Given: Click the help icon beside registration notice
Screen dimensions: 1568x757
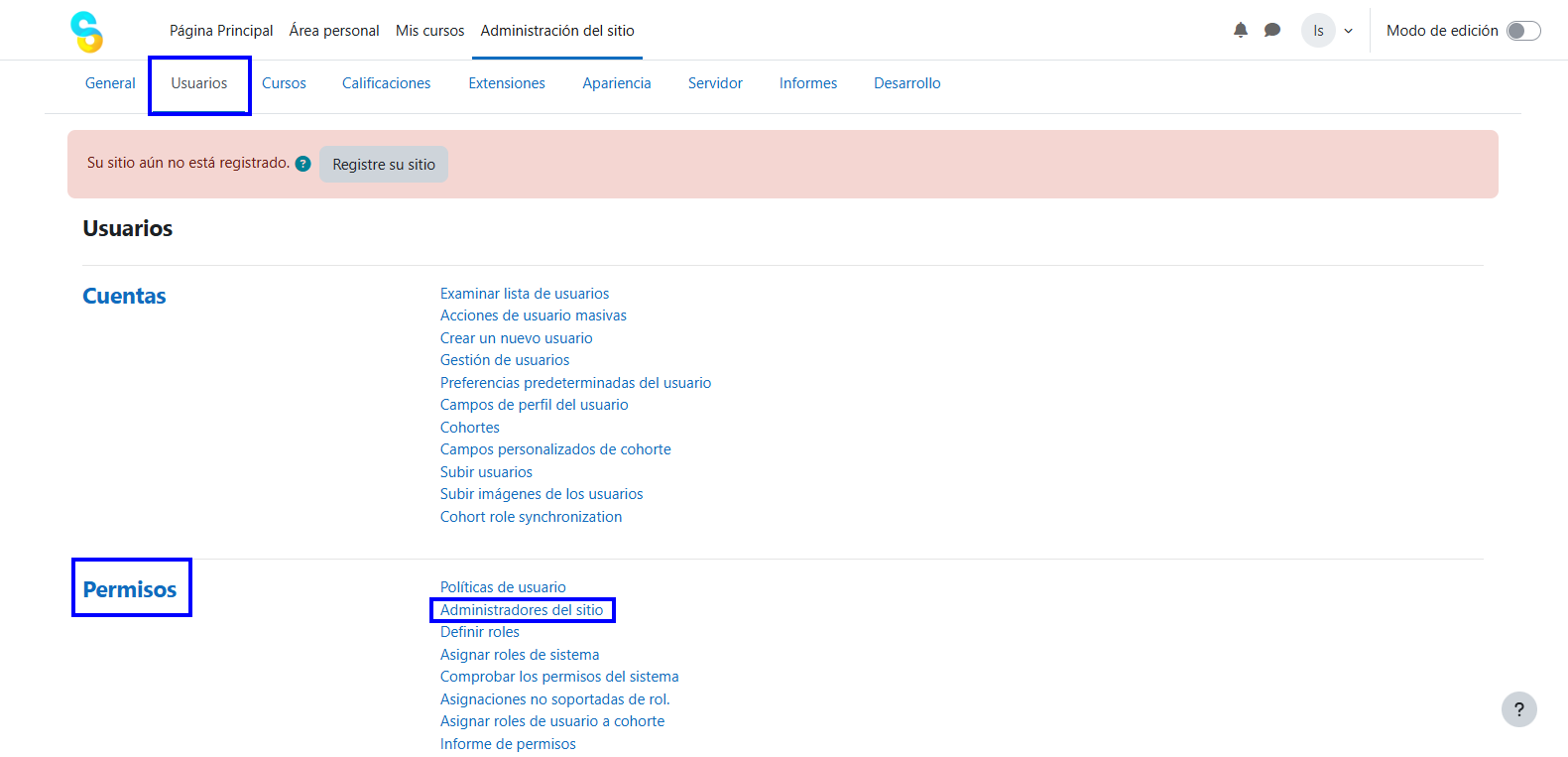Looking at the screenshot, I should [303, 164].
